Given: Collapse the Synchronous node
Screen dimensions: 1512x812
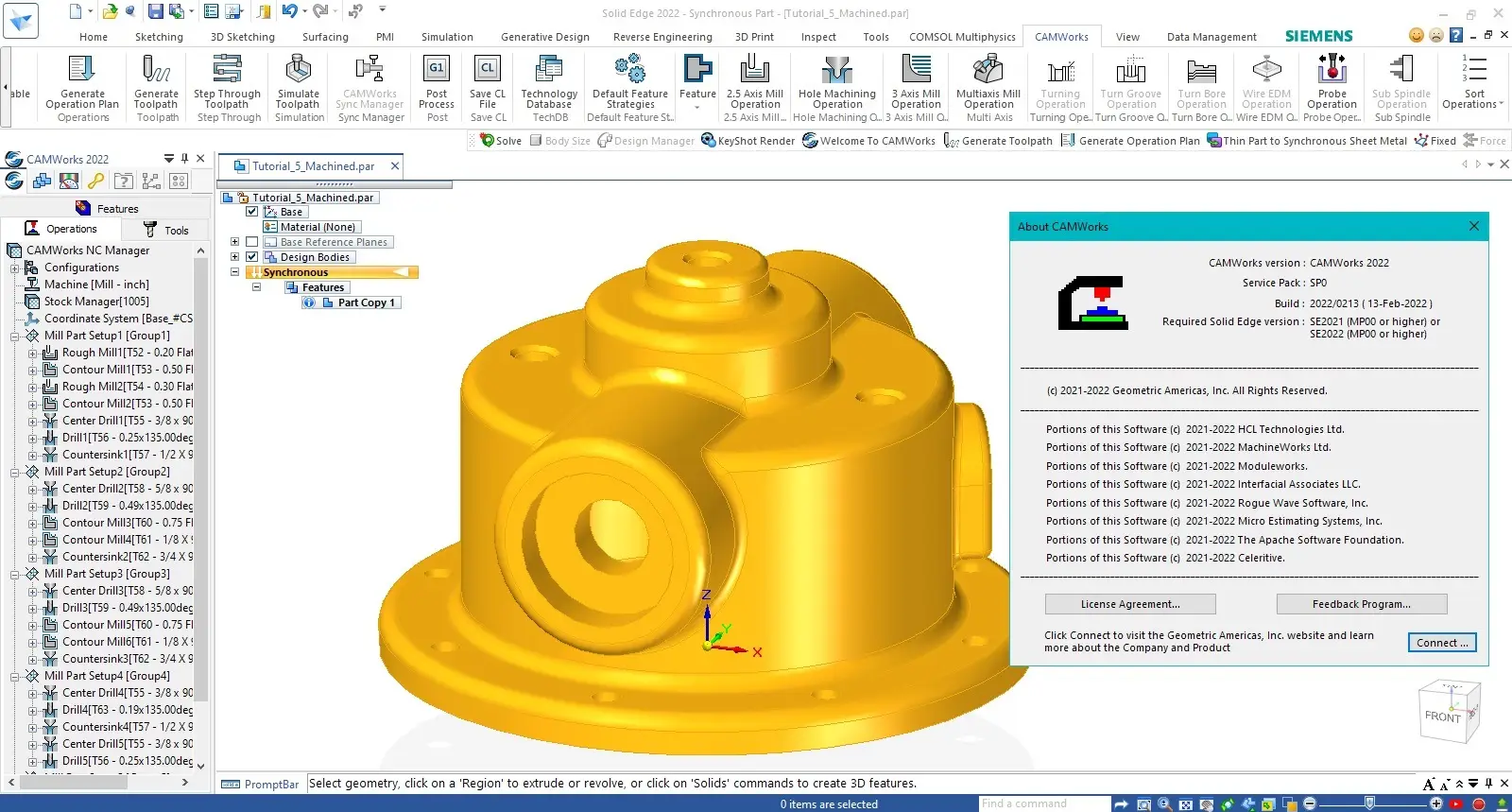Looking at the screenshot, I should tap(234, 272).
